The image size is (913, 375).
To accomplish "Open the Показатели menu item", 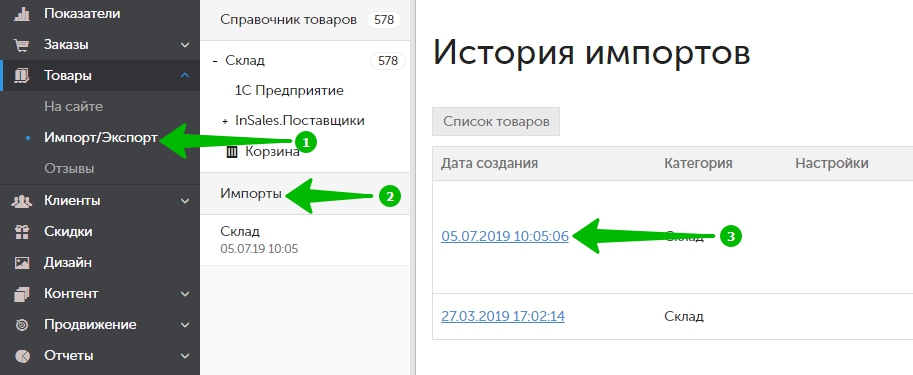I will coord(82,13).
